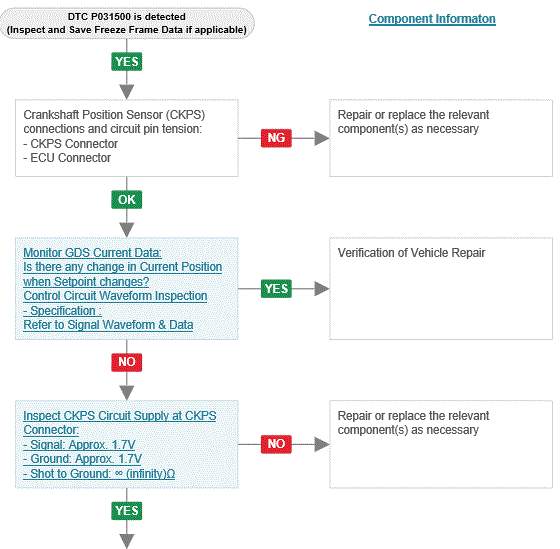Click NO badge beside CKPS Circuit Supply box
The height and width of the screenshot is (549, 560).
point(276,444)
